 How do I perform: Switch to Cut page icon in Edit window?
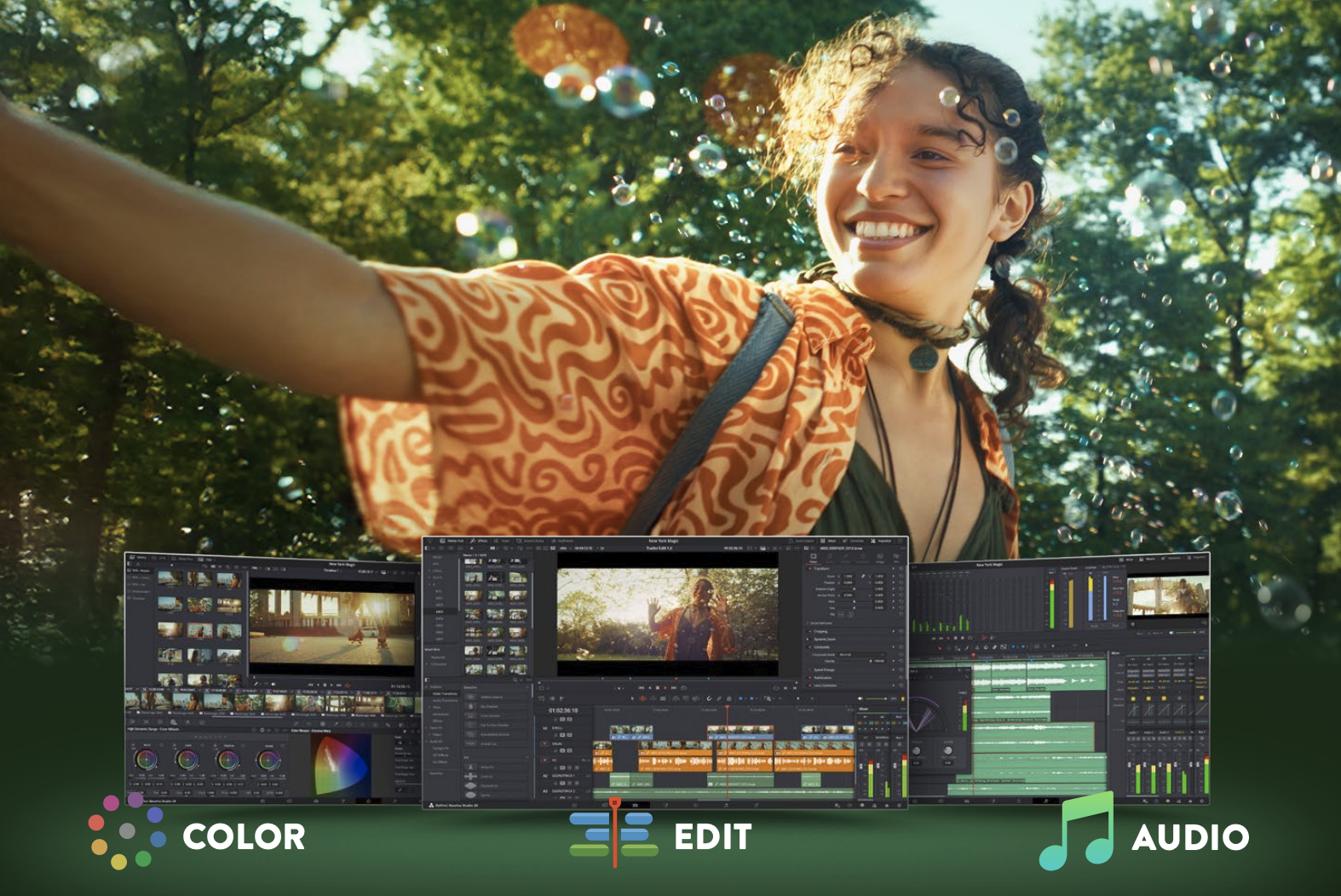[x=605, y=805]
